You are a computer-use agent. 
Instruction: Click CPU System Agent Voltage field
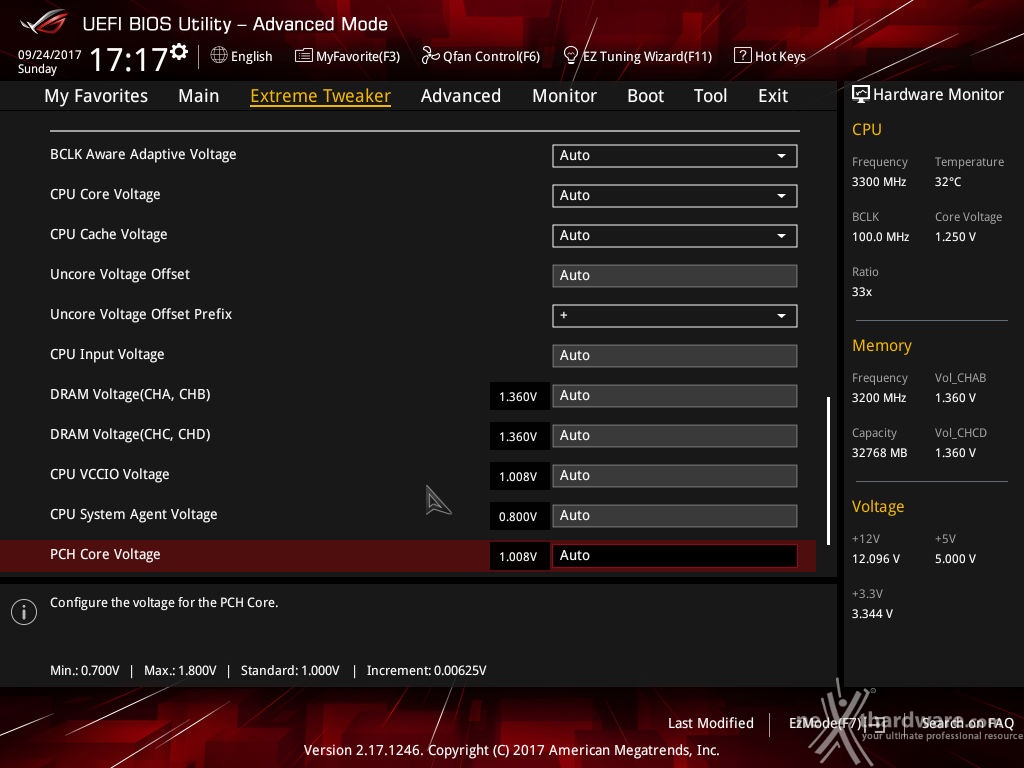pos(675,516)
